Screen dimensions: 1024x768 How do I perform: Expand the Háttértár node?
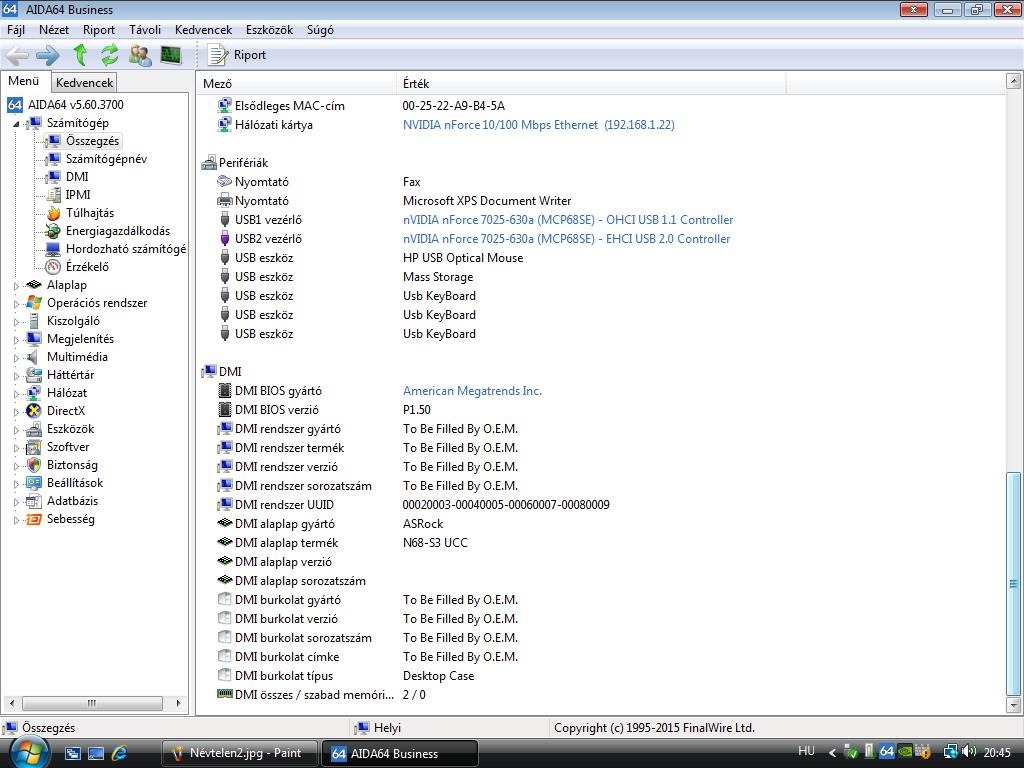click(x=16, y=376)
